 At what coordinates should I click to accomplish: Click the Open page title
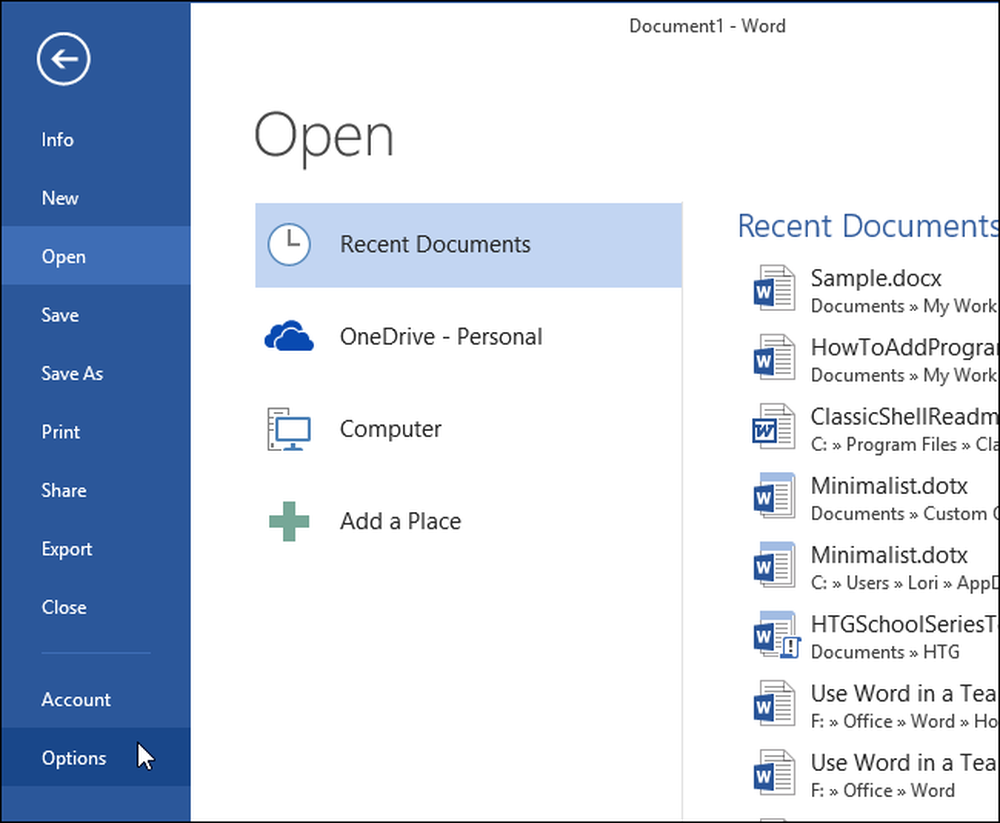(x=324, y=137)
